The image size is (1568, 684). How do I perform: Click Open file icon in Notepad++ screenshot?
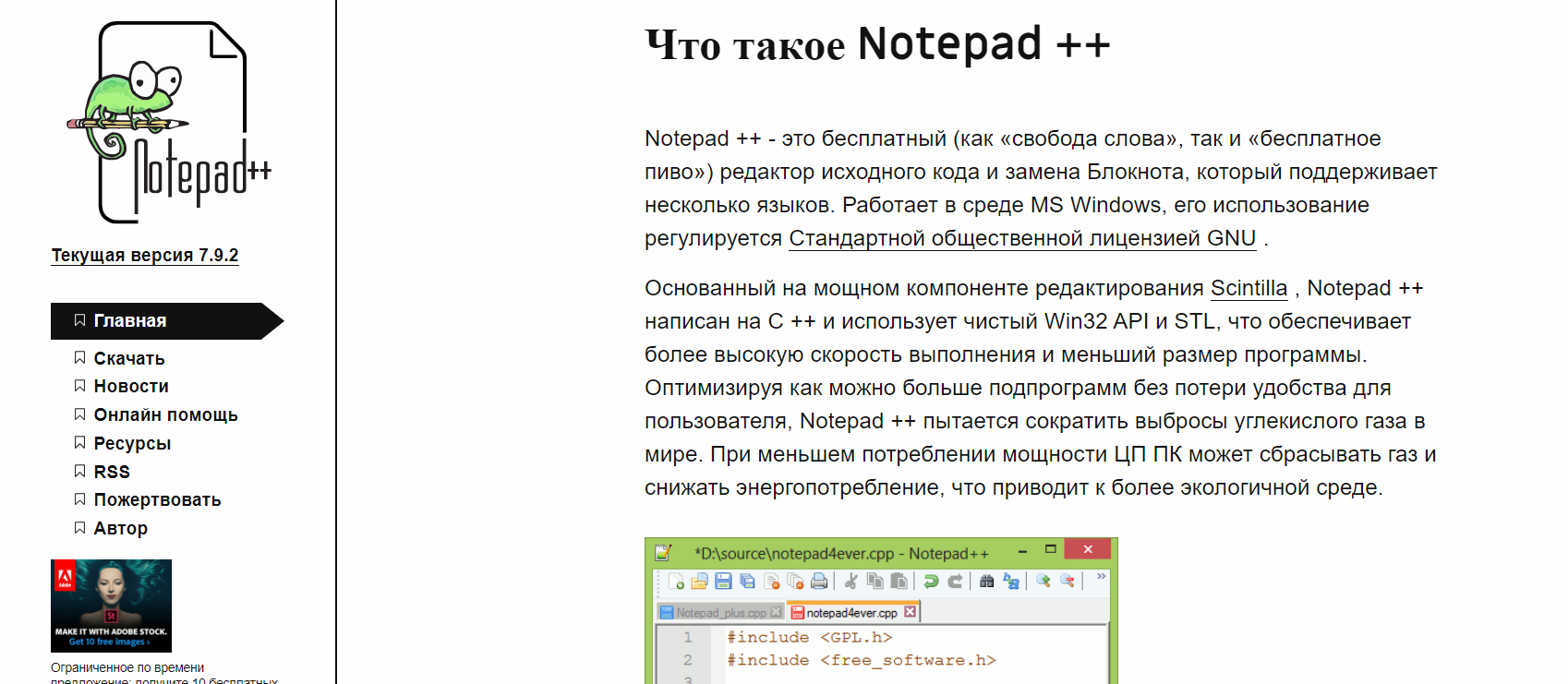click(x=700, y=581)
